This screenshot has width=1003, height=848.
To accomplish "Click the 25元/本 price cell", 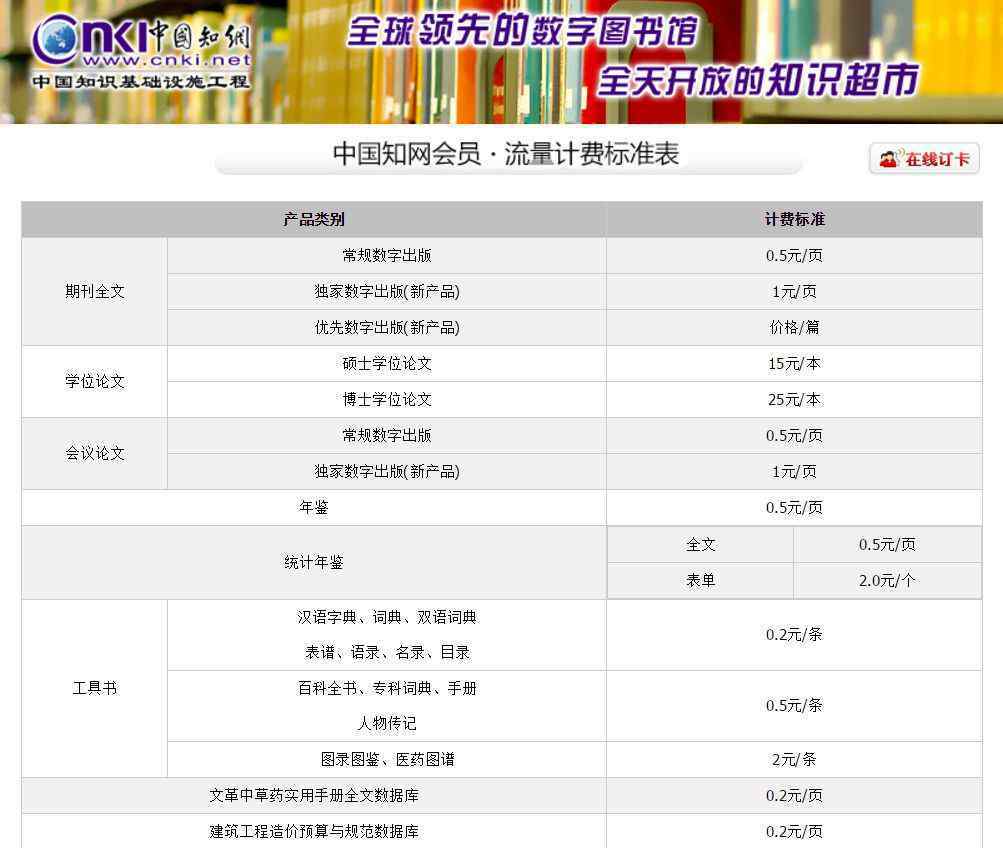I will coord(794,400).
